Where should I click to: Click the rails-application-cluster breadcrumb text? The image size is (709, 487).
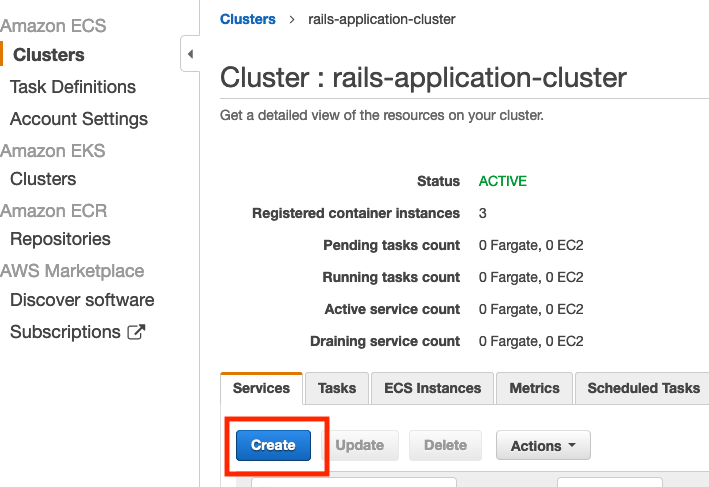click(x=382, y=19)
